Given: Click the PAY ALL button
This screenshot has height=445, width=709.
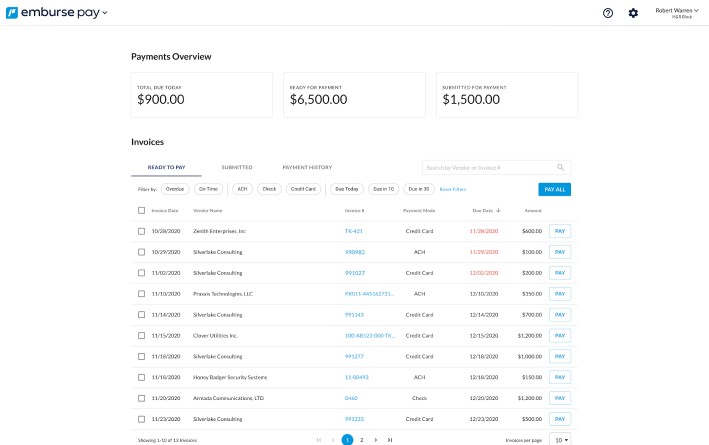Looking at the screenshot, I should [x=555, y=189].
